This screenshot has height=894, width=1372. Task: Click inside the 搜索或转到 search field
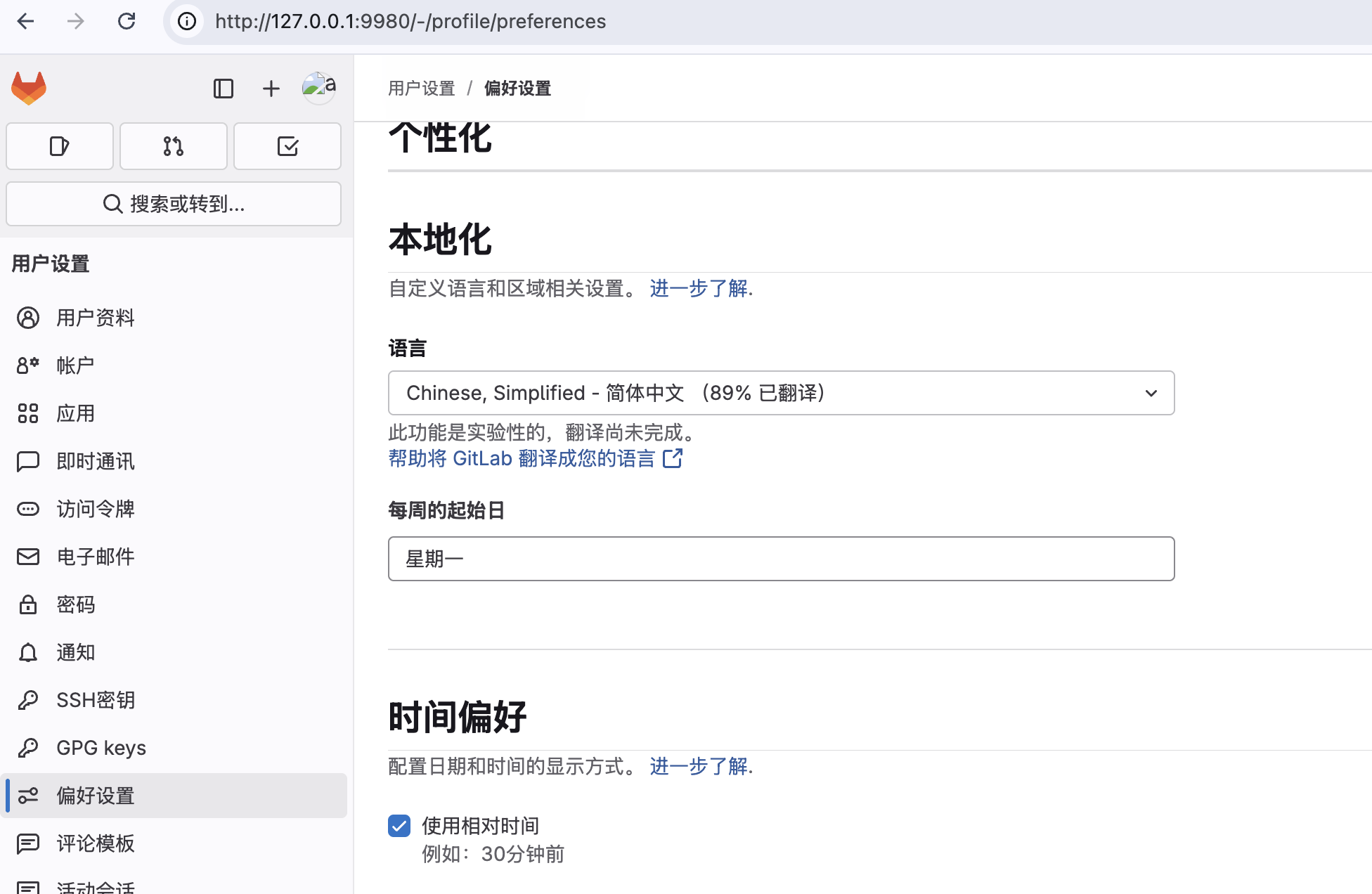point(173,204)
